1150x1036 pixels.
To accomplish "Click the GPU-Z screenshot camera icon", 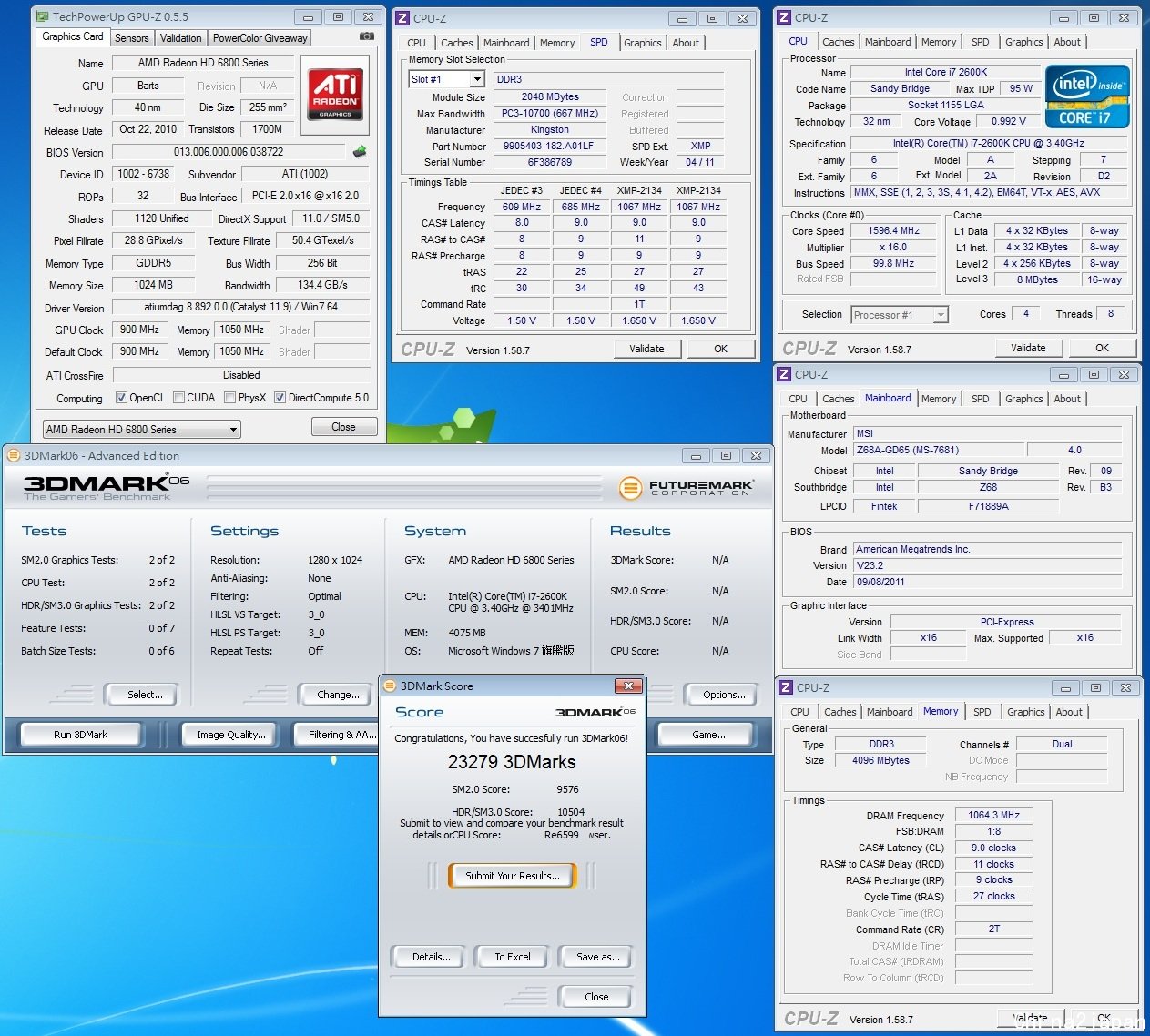I will click(366, 36).
